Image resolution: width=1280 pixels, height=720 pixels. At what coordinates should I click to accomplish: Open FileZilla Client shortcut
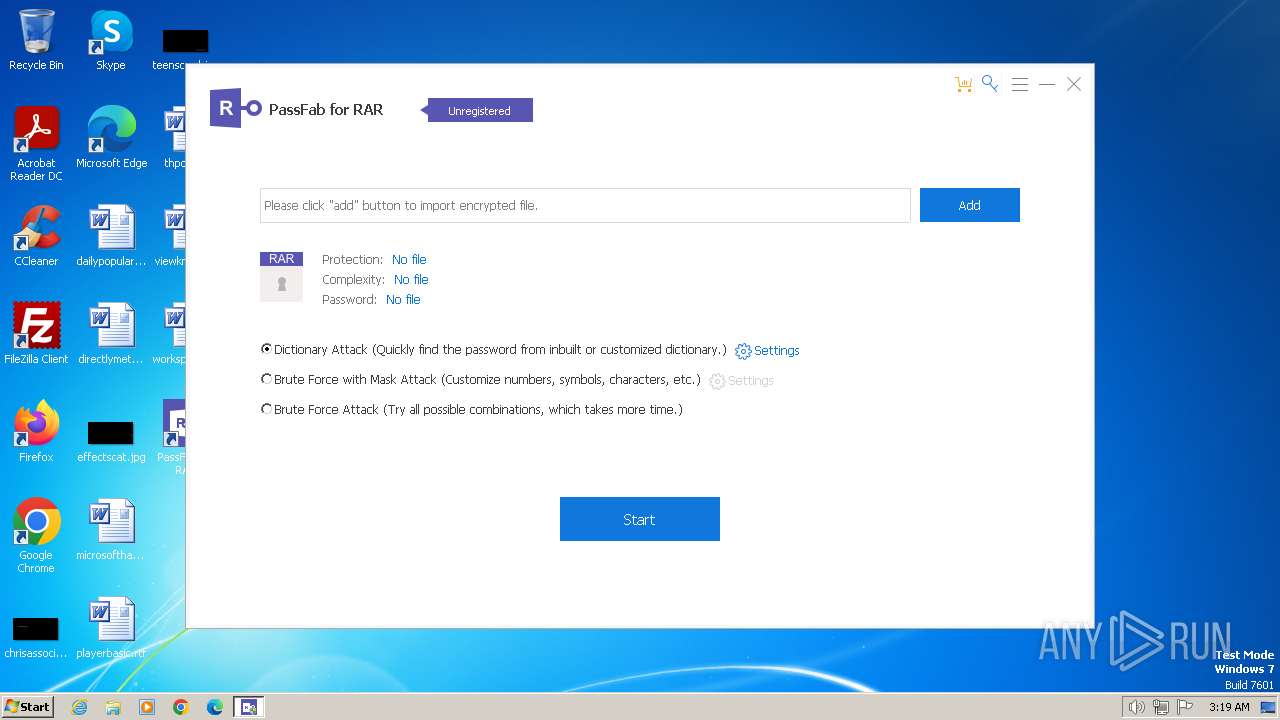click(36, 334)
